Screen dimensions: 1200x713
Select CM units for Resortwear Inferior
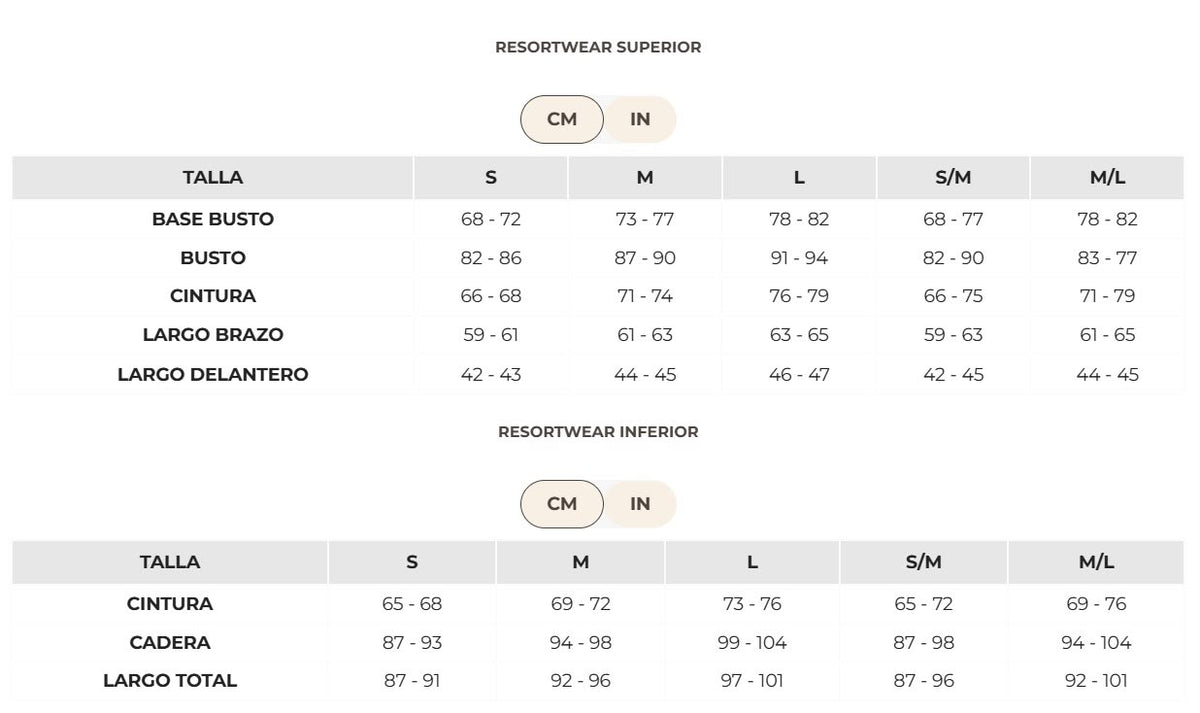click(x=562, y=504)
